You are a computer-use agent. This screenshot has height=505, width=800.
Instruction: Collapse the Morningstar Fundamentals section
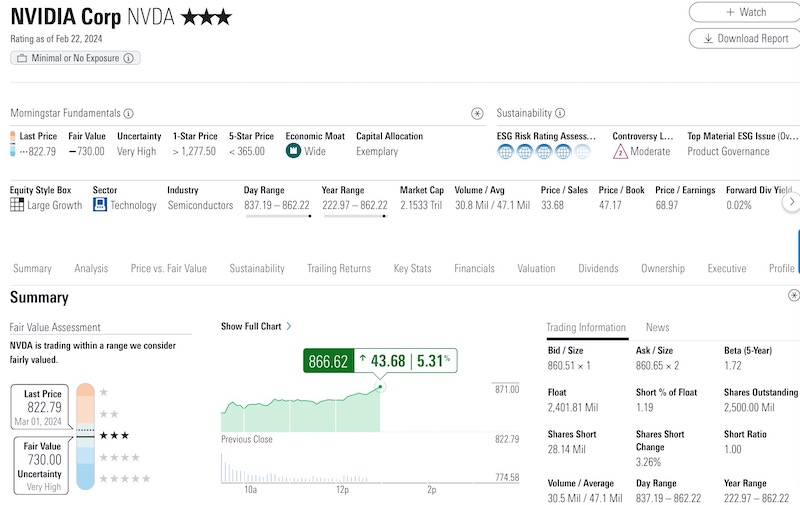[x=477, y=114]
